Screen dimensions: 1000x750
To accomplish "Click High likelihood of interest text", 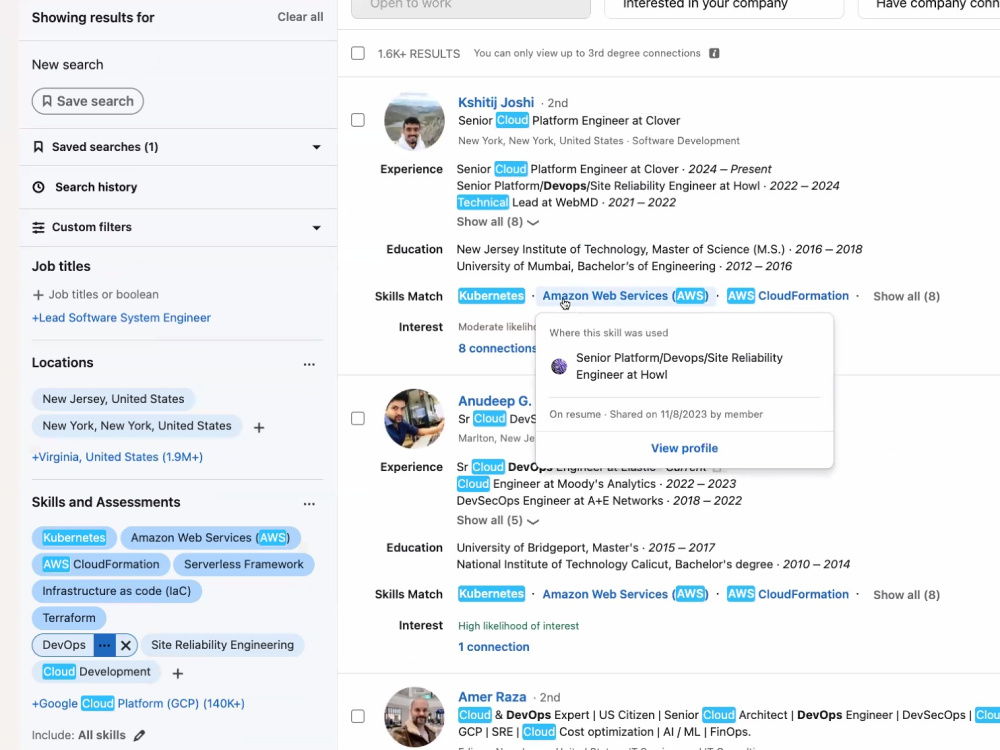I will [x=518, y=626].
